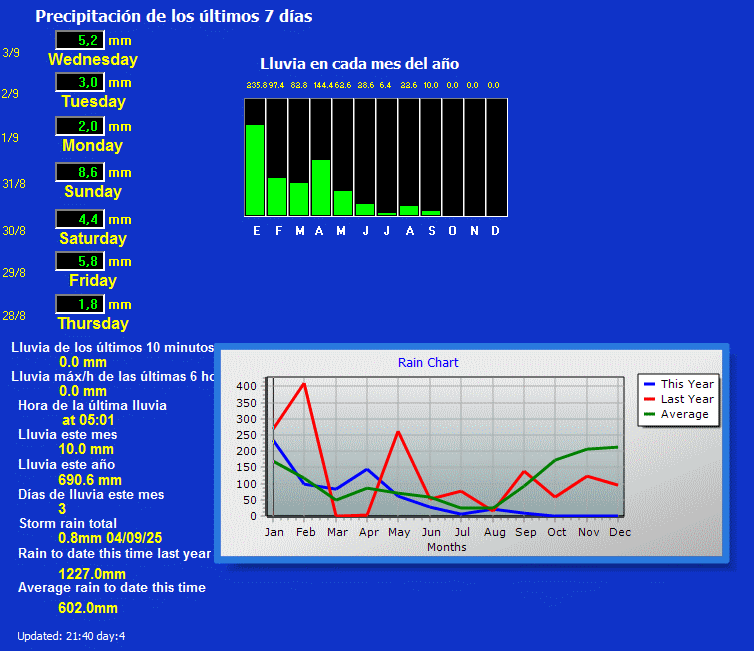Click the month letter S under the bars
Image resolution: width=754 pixels, height=651 pixels.
coord(432,231)
